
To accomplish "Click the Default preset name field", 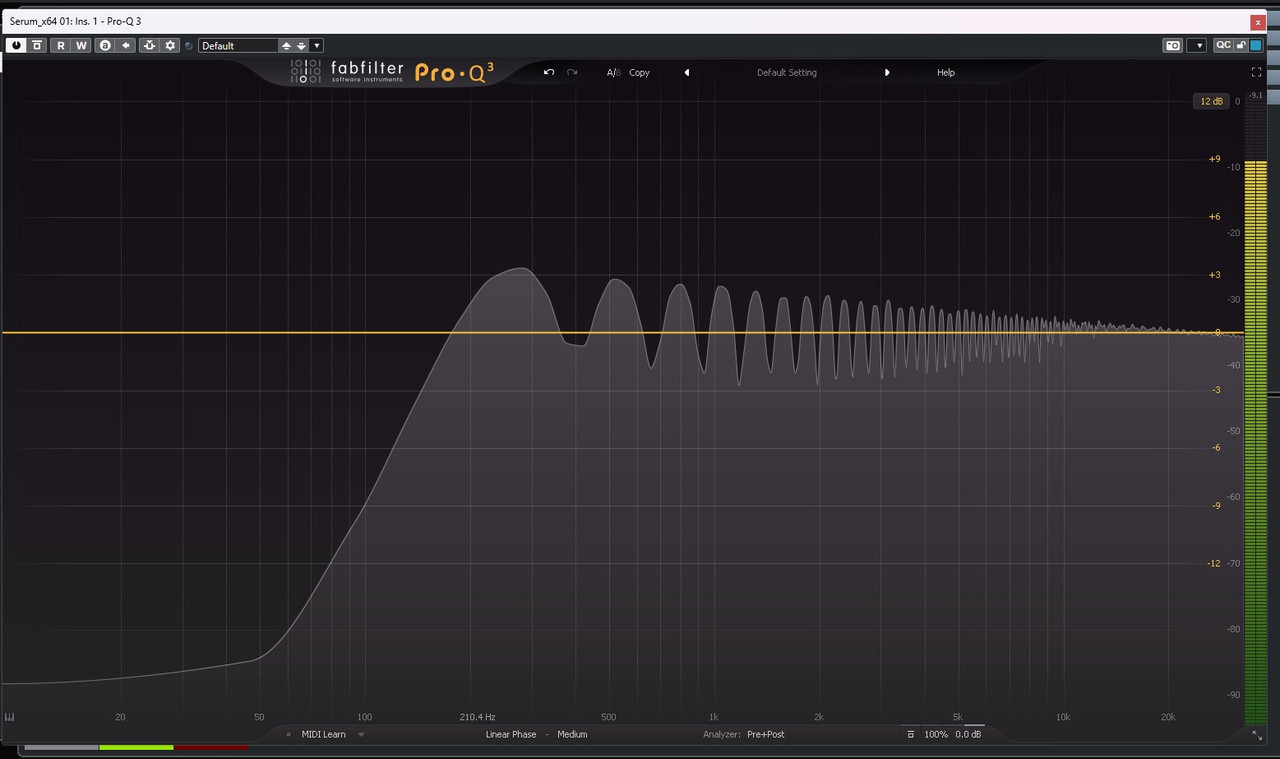I will pos(238,46).
